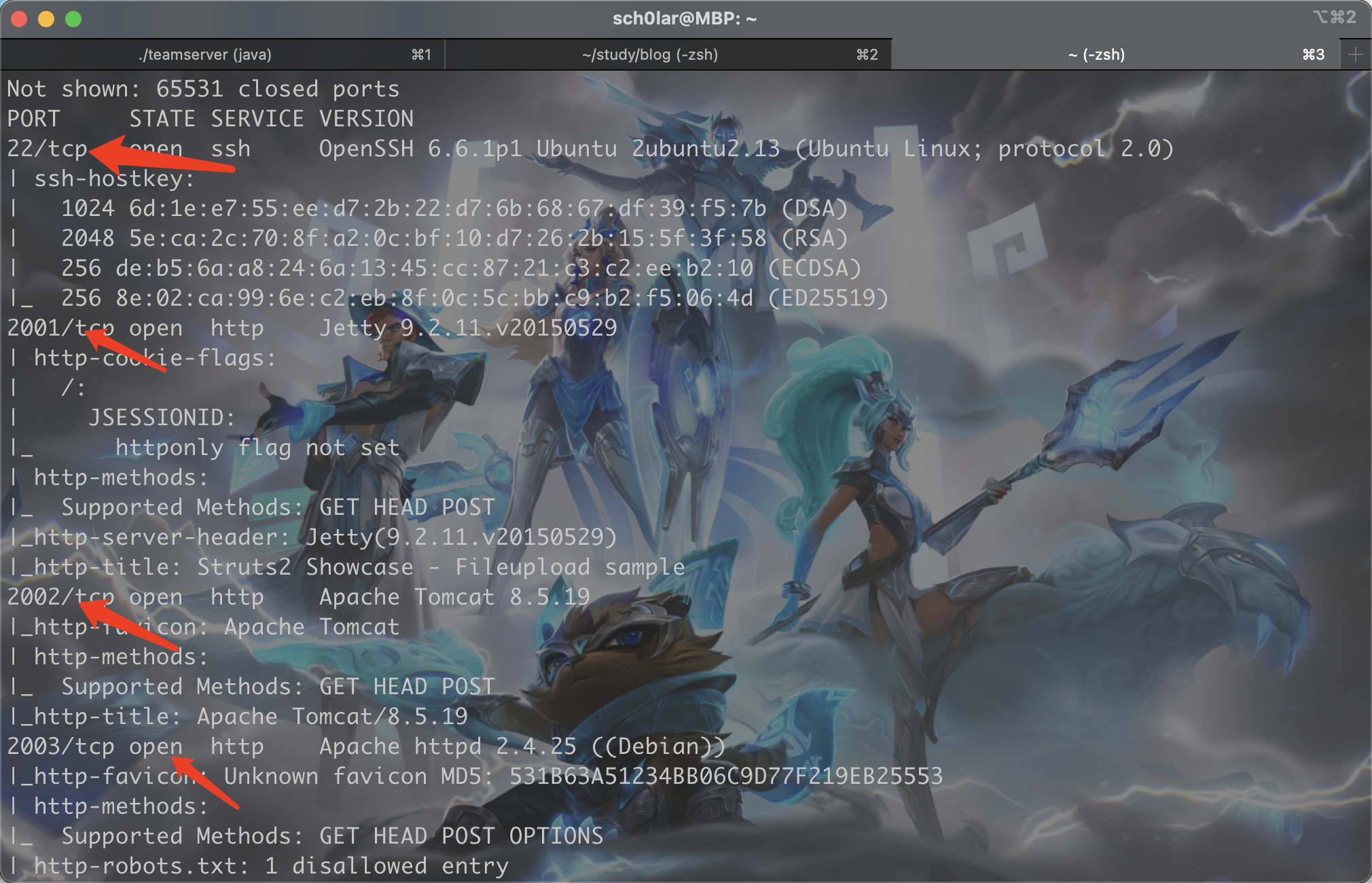
Task: Maximize the terminal using the green button
Action: click(x=73, y=18)
